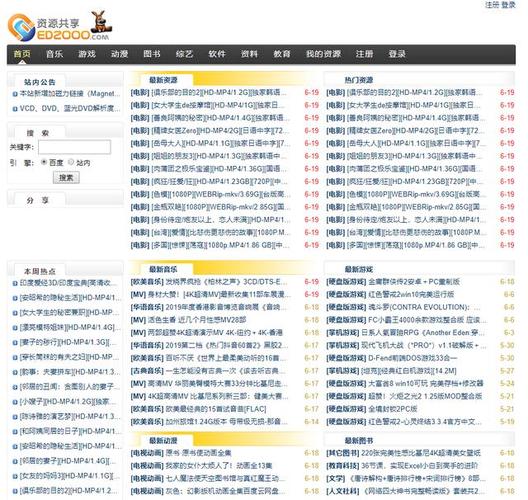The height and width of the screenshot is (500, 528).
Task: Open 火炬之光2 1.25版MOD整合版 entry
Action: pos(425,396)
